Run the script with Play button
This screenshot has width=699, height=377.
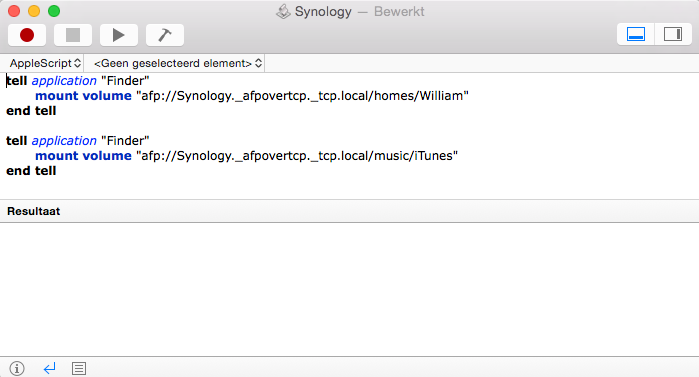(x=119, y=35)
